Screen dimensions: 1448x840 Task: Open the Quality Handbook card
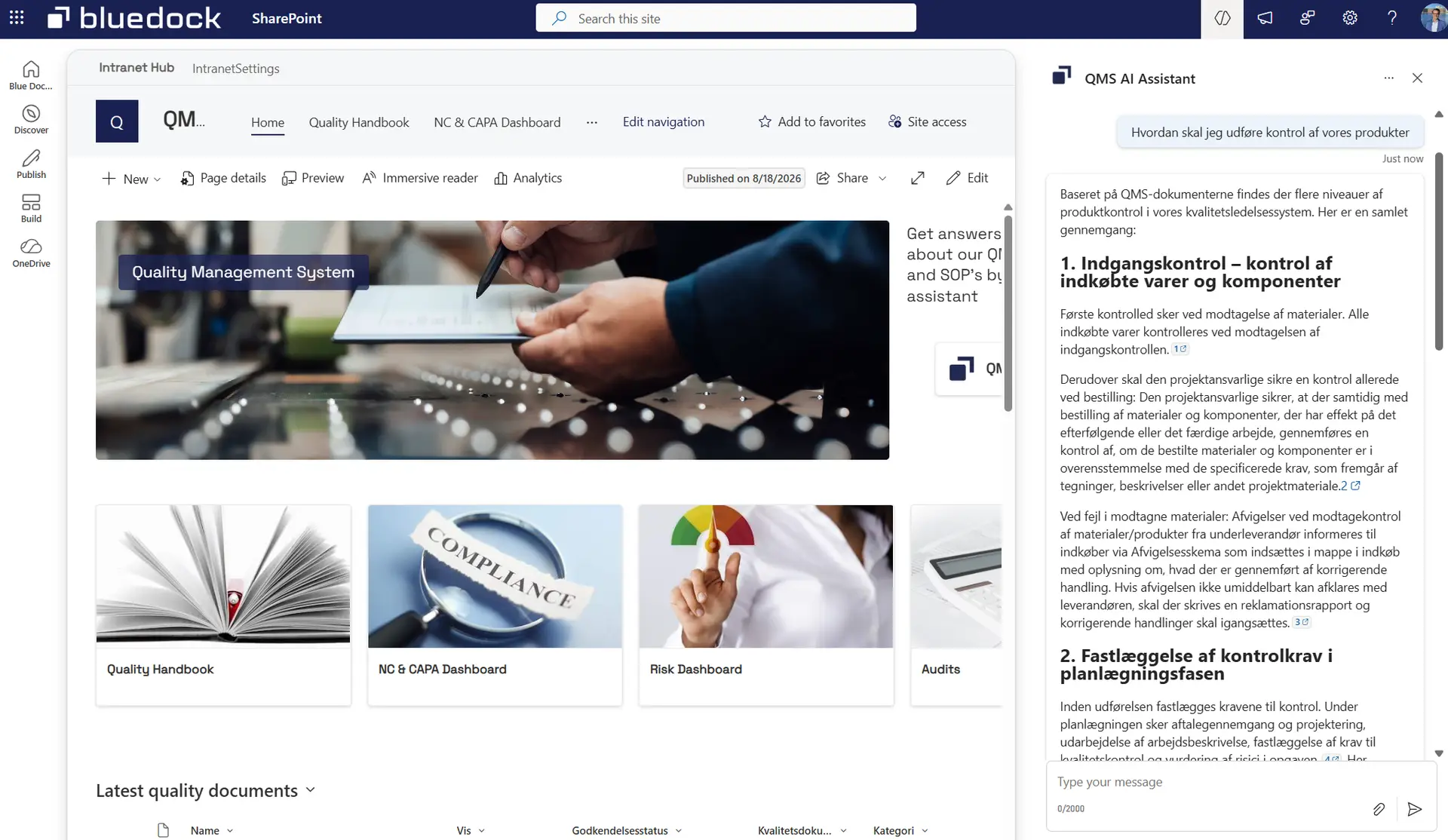[x=223, y=605]
